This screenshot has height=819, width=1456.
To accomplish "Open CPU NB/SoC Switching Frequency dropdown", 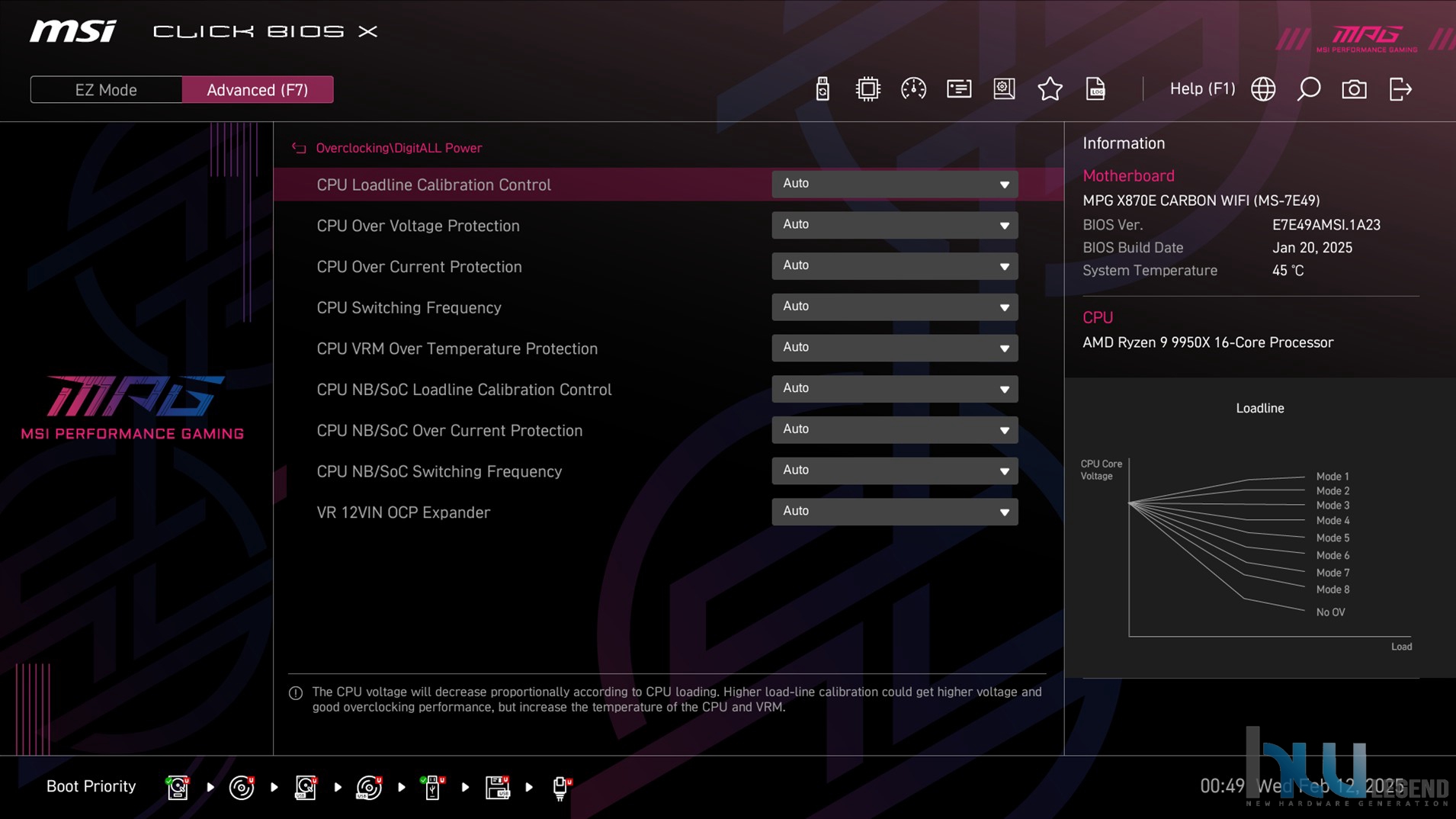I will [x=894, y=471].
